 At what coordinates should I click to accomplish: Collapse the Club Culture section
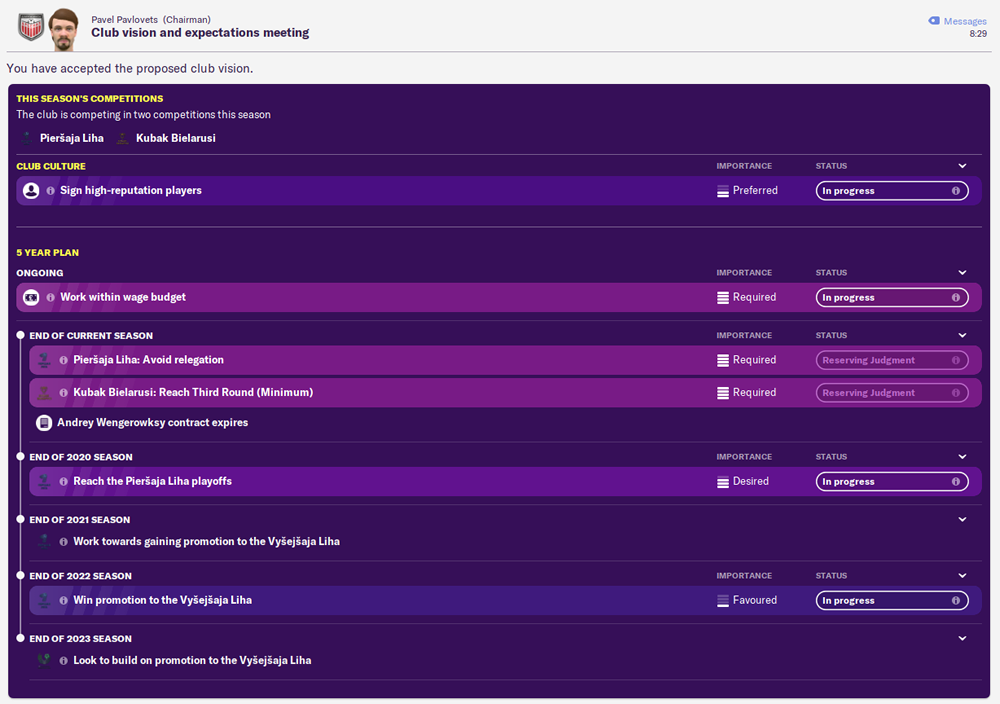(962, 166)
